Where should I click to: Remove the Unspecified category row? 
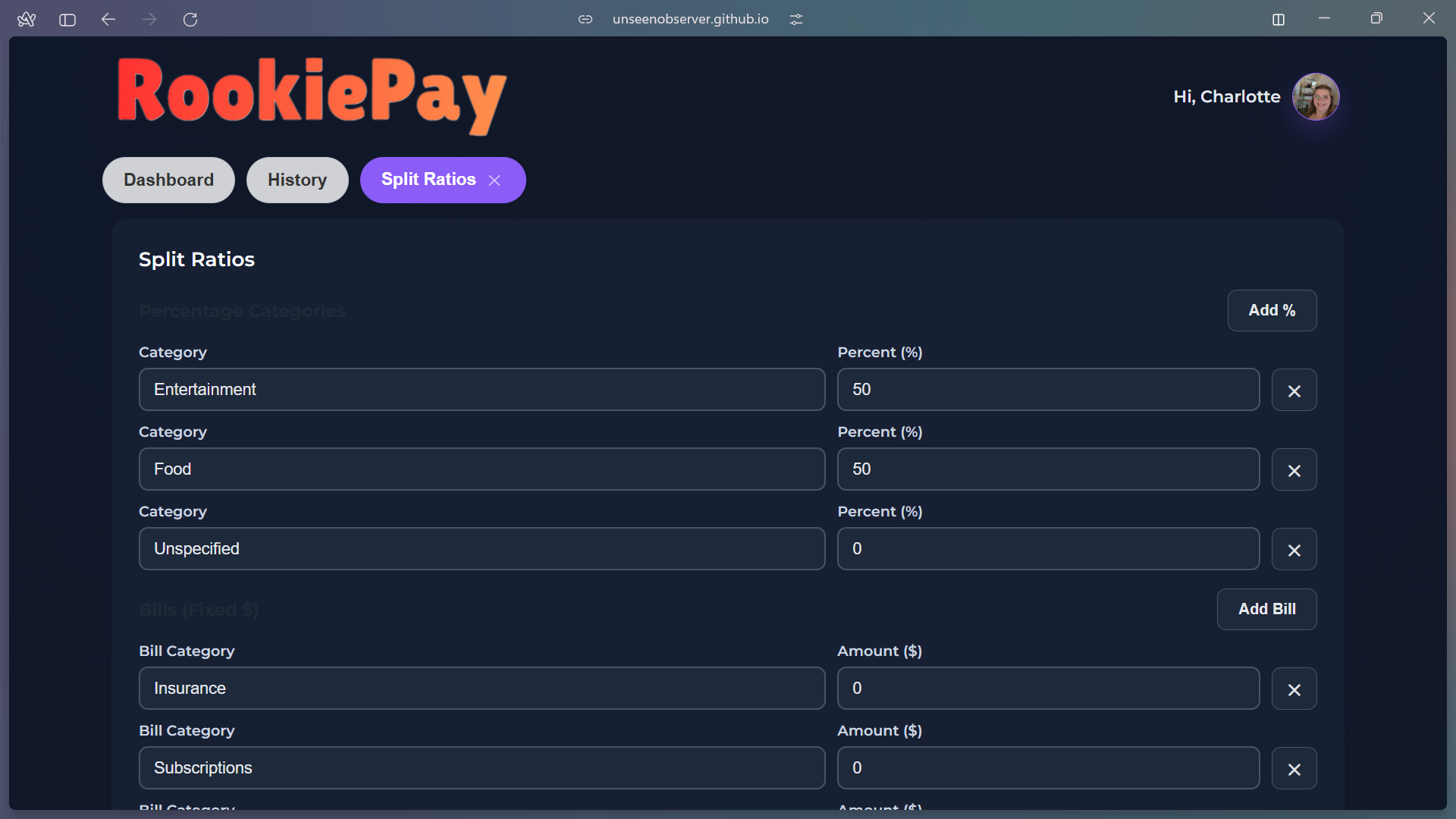pos(1294,550)
